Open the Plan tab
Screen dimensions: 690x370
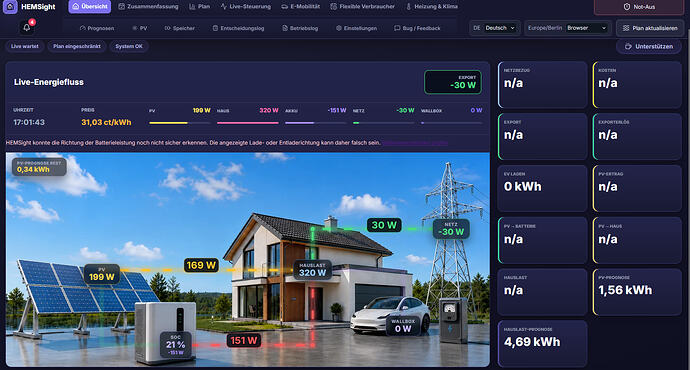199,7
